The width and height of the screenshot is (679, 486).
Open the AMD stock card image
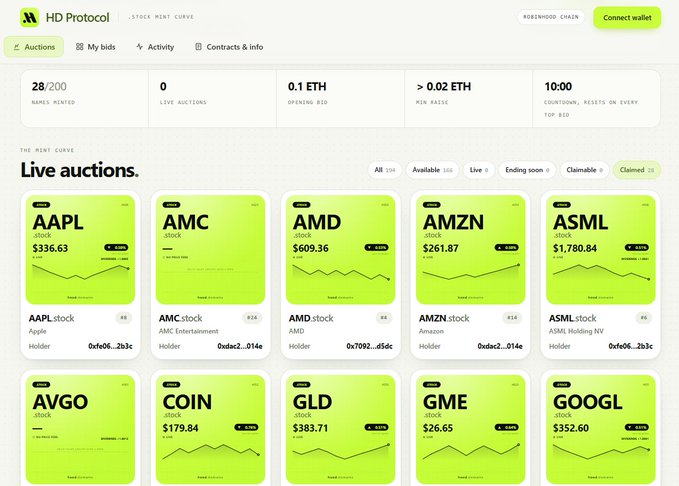pos(340,249)
